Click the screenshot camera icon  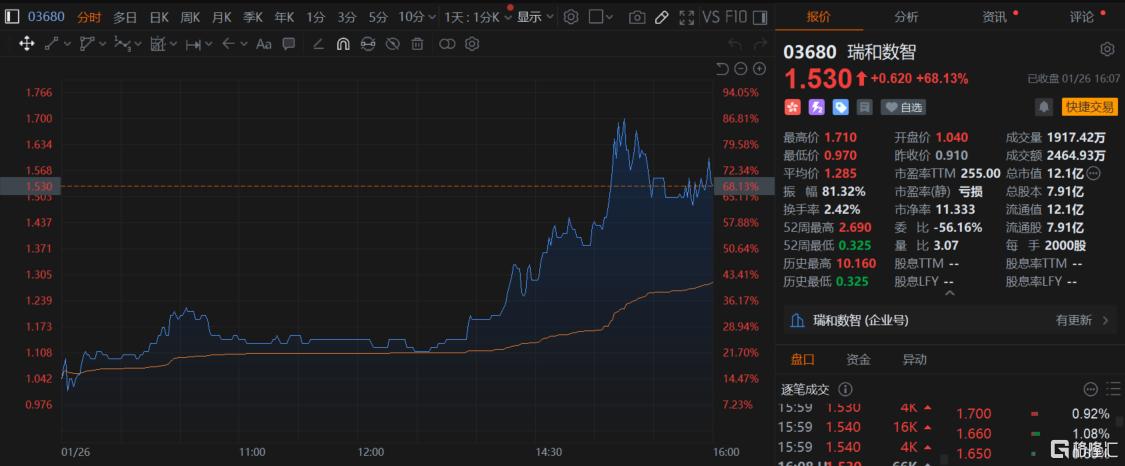[x=637, y=17]
